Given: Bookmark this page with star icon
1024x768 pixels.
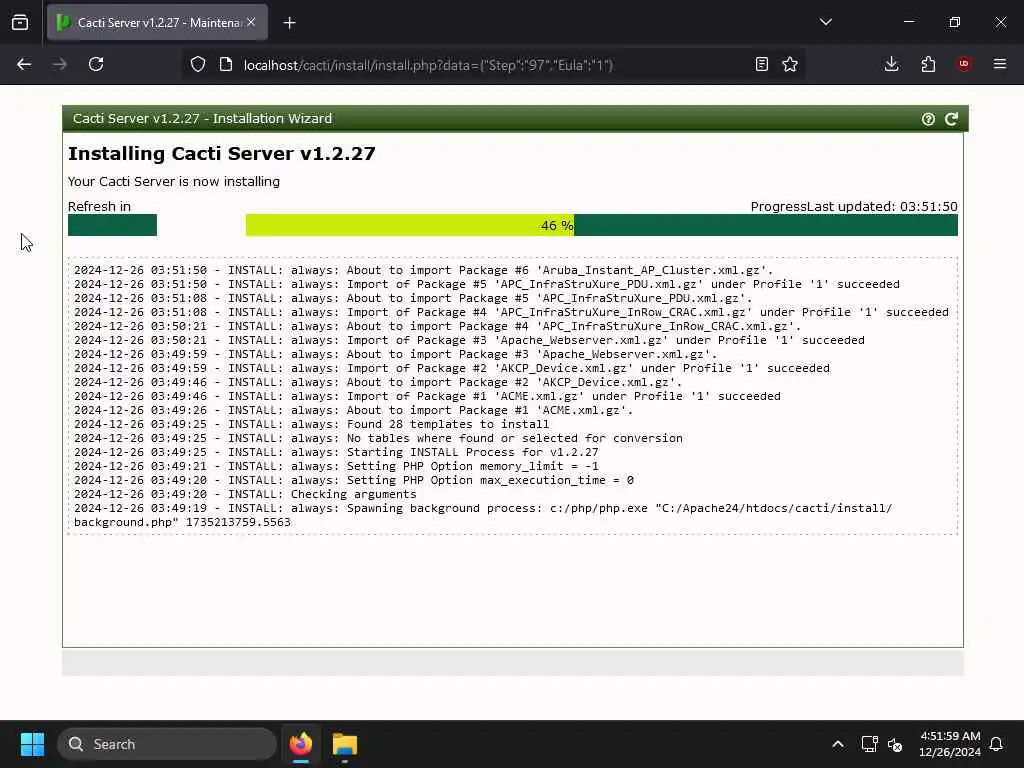Looking at the screenshot, I should pyautogui.click(x=790, y=64).
